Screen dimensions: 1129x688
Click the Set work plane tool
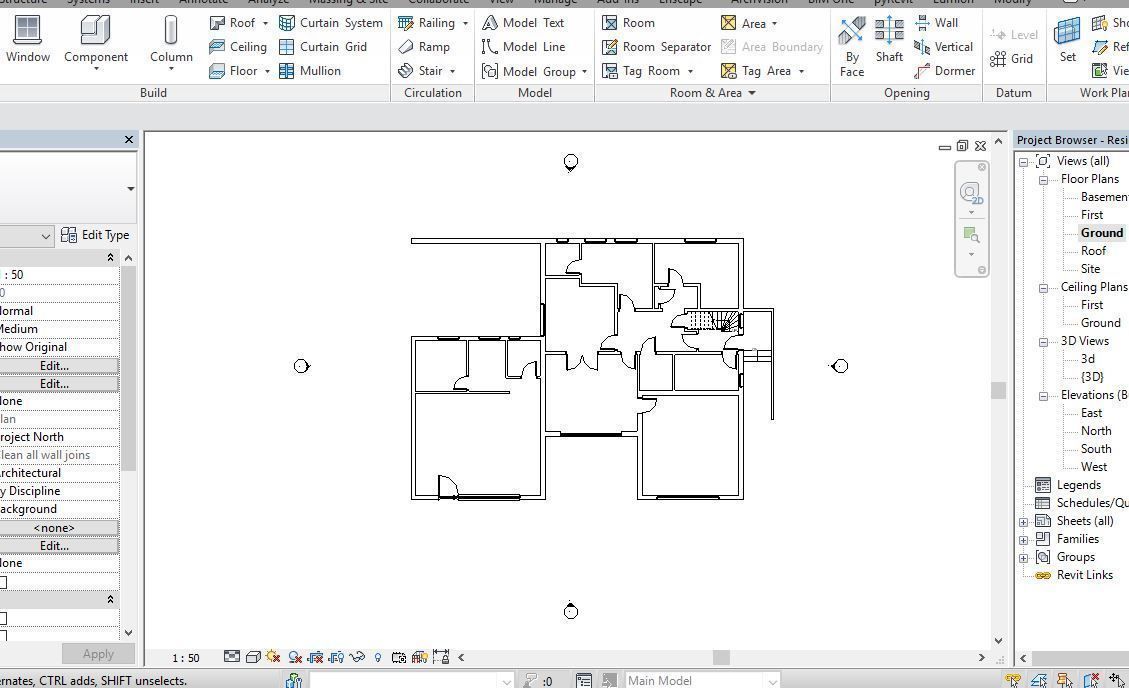[1067, 40]
